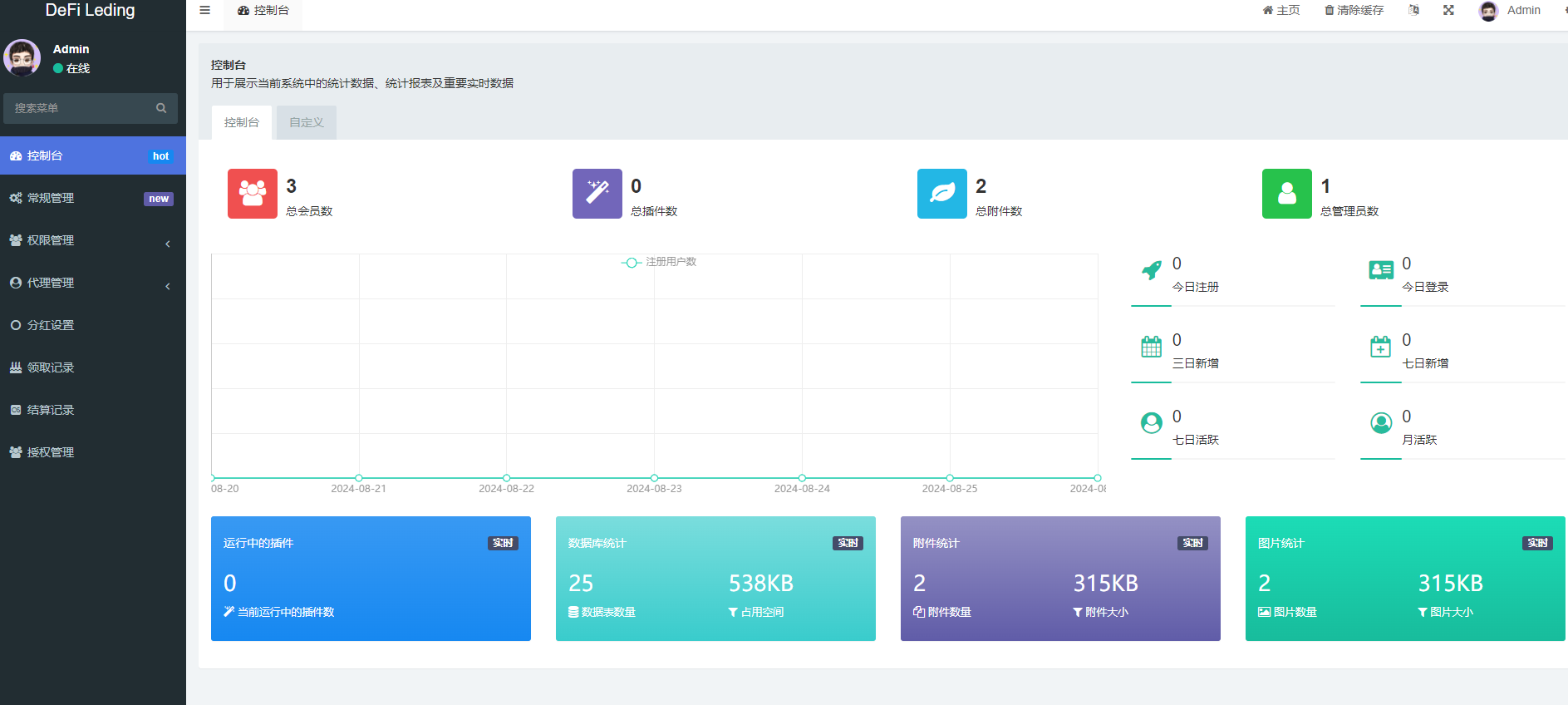Click the 搜索菜单 search input field

[79, 108]
